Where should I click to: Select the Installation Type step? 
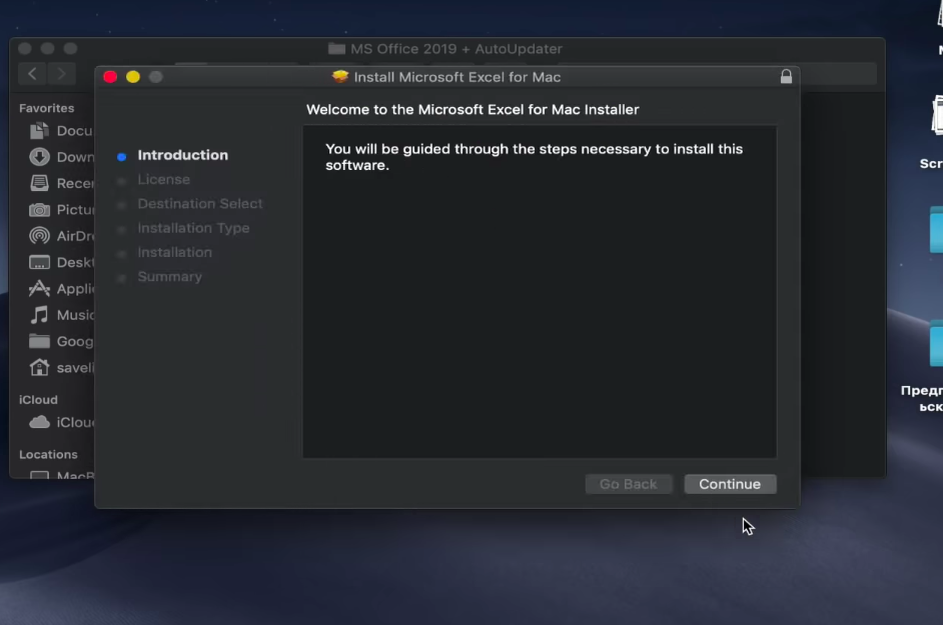pos(193,228)
